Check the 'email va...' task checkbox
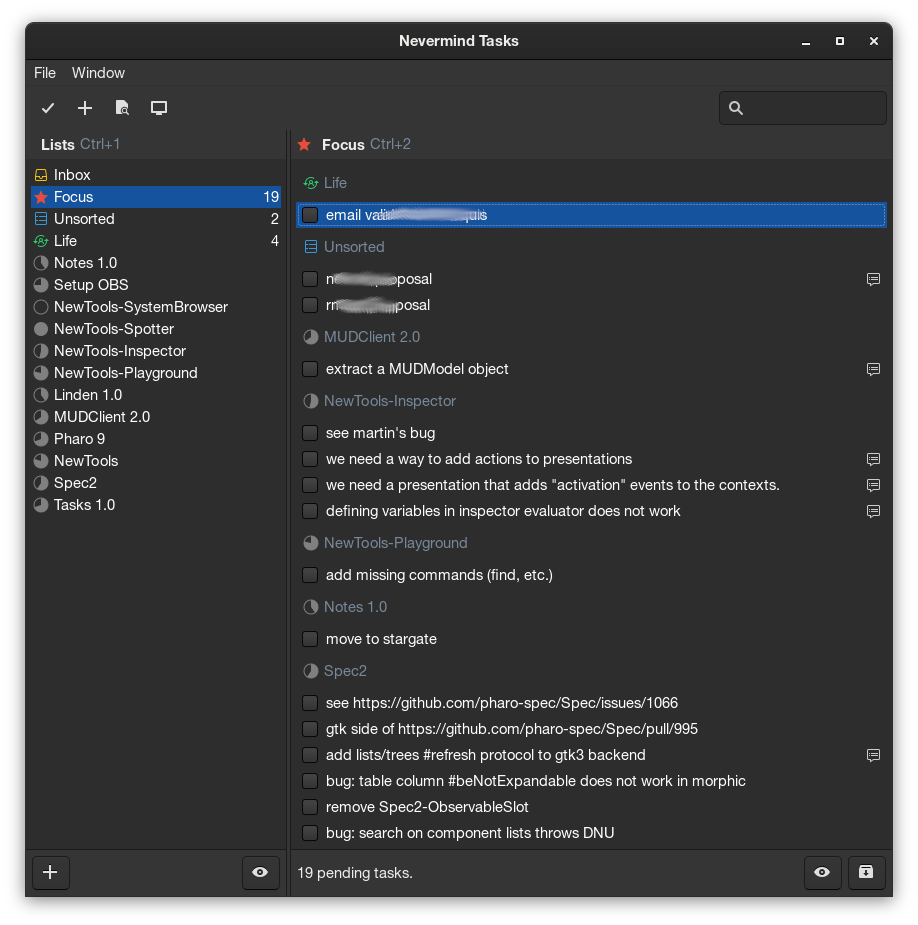 310,215
